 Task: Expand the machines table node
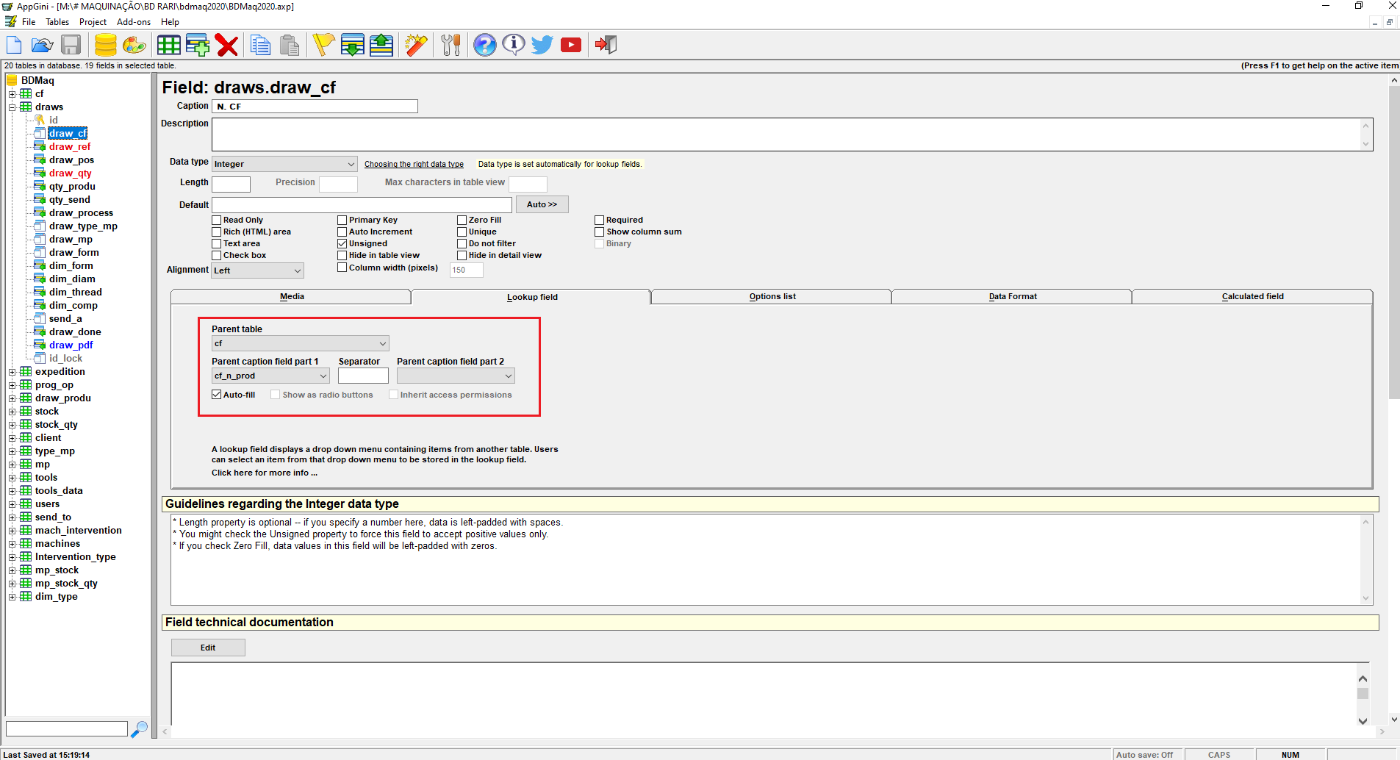point(13,544)
